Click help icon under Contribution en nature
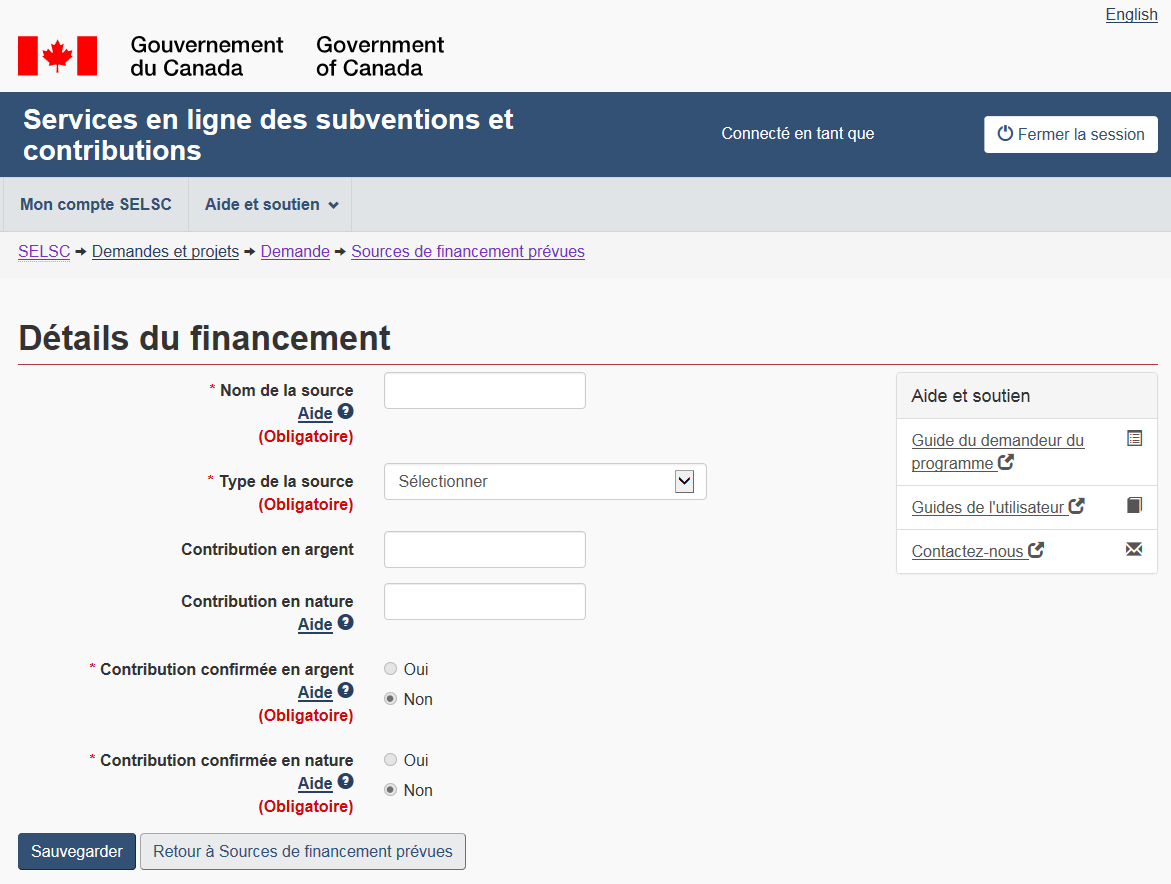The image size is (1171, 884). [x=345, y=622]
